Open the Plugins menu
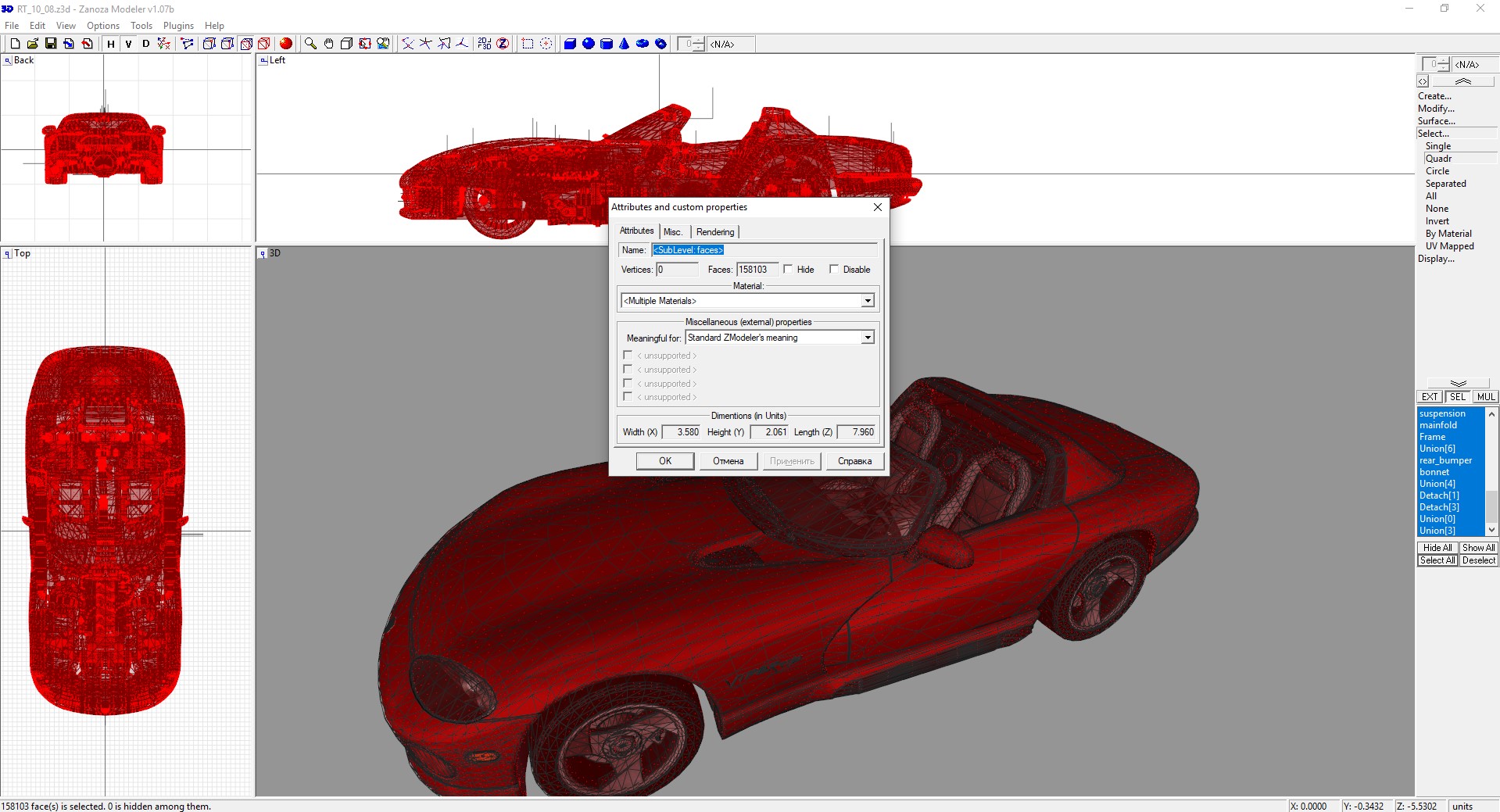This screenshot has width=1500, height=812. [178, 26]
